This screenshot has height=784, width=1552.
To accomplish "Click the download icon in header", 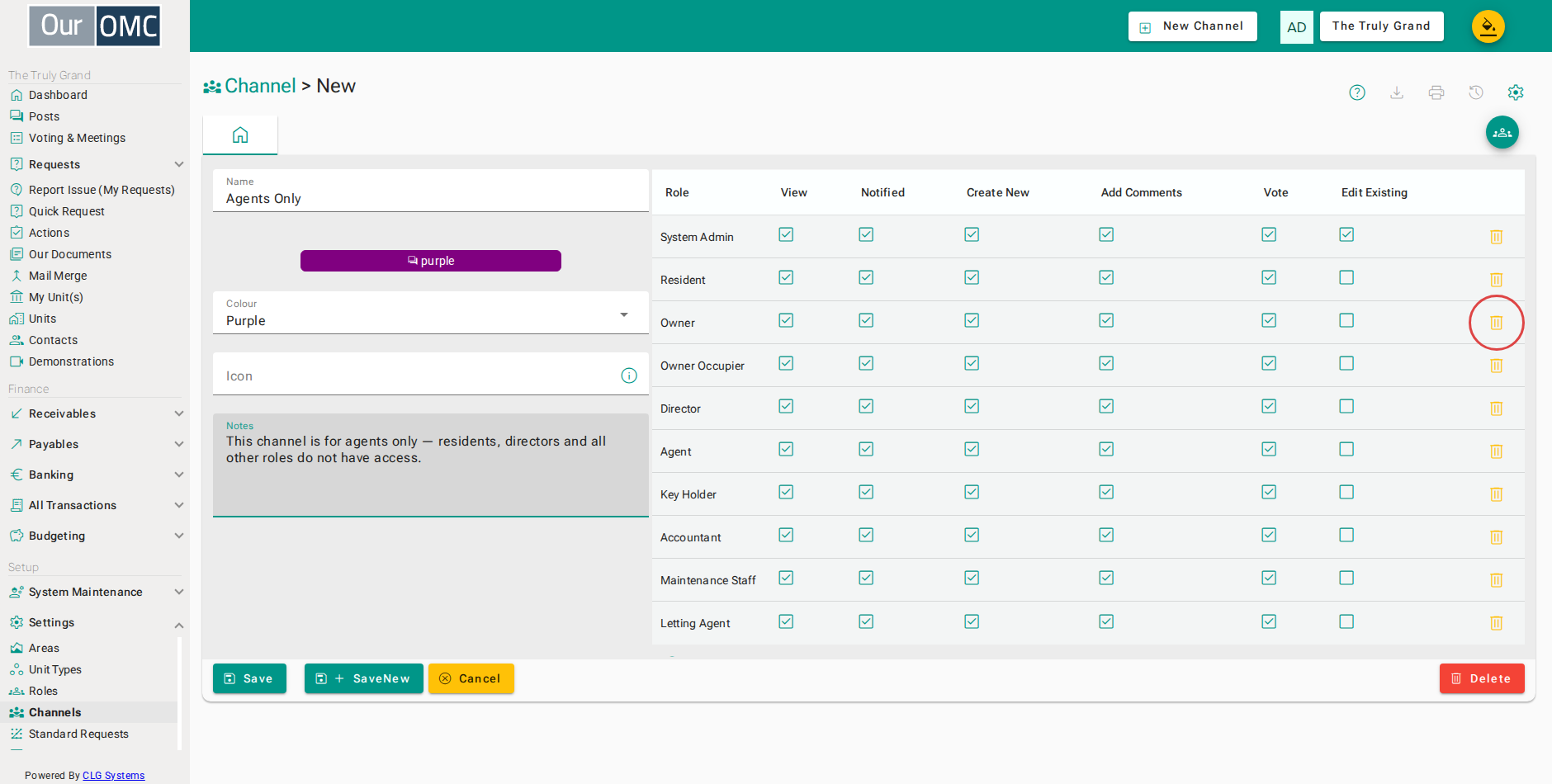I will point(1397,92).
